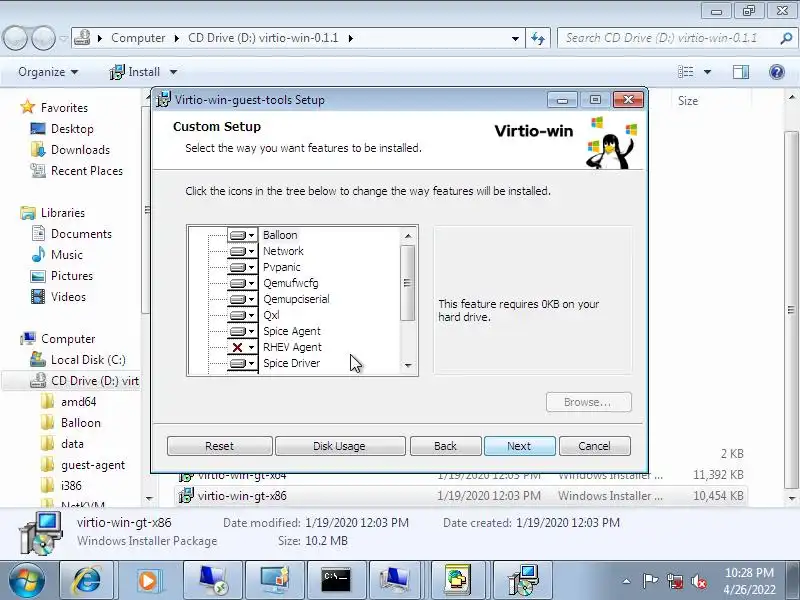Click the Size column header
This screenshot has width=800, height=600.
[688, 101]
